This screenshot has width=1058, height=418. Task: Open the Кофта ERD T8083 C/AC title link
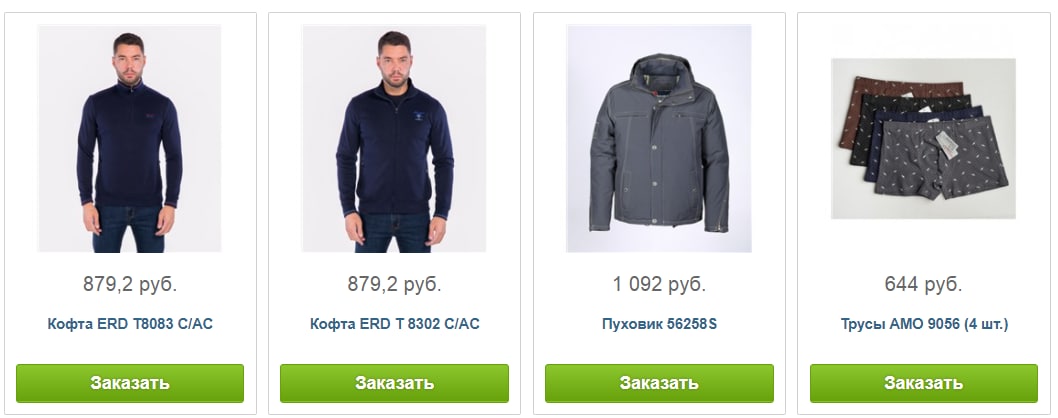pos(130,324)
